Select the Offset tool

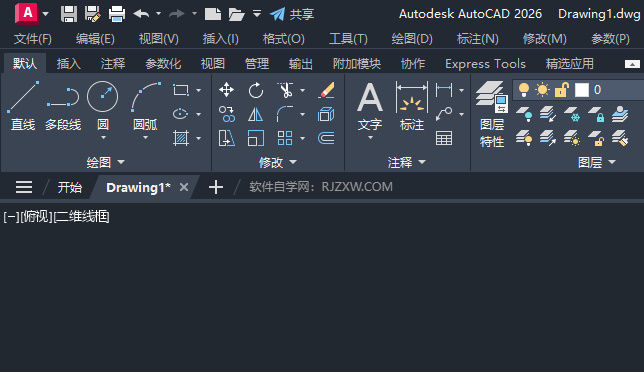pyautogui.click(x=326, y=138)
